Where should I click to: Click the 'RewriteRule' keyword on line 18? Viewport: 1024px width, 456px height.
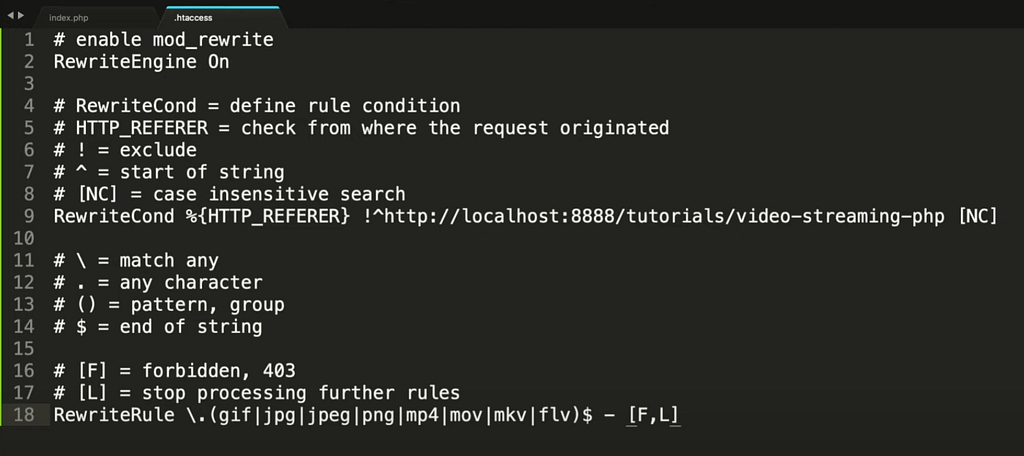click(x=114, y=415)
